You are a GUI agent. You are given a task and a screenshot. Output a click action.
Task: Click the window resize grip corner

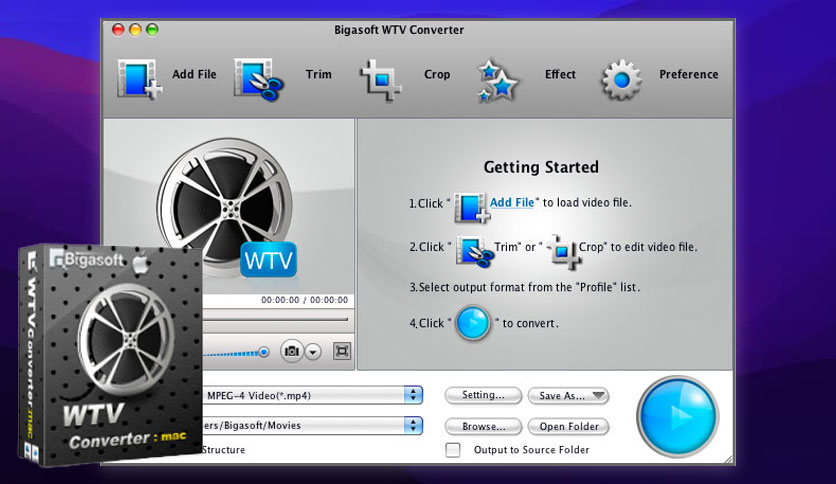tap(728, 458)
